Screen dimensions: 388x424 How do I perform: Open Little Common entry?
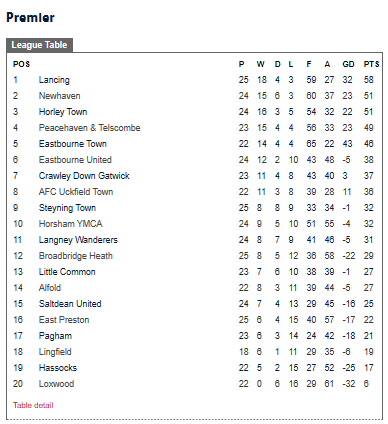(x=67, y=272)
